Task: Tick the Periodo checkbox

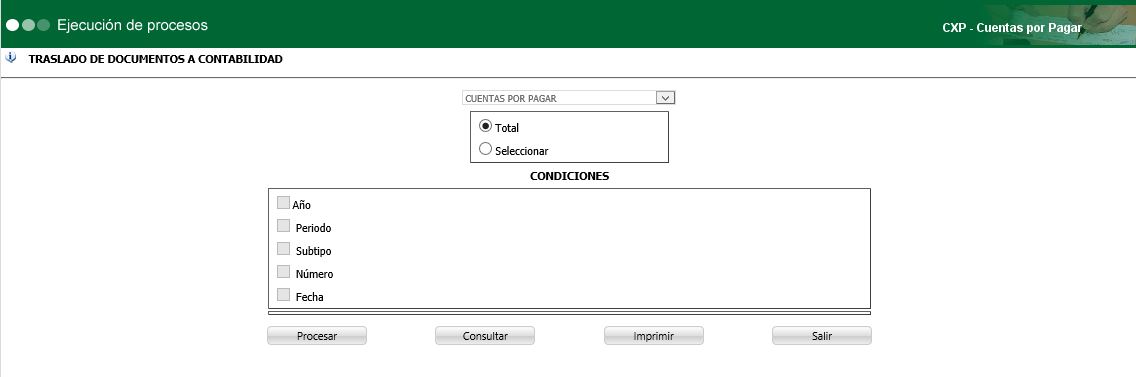Action: (x=283, y=225)
